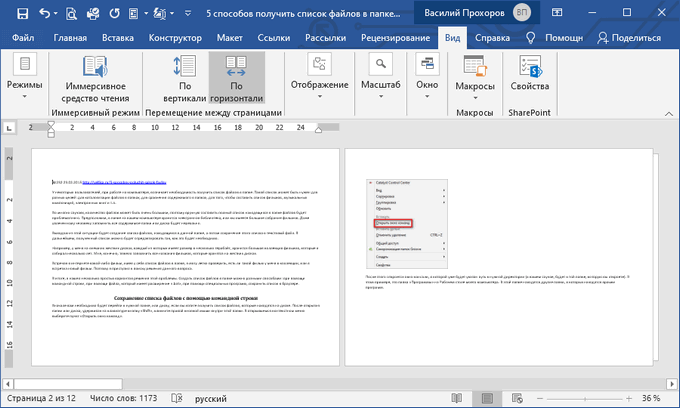Click the spell check icon in status bar
The height and width of the screenshot is (408, 680).
point(177,398)
